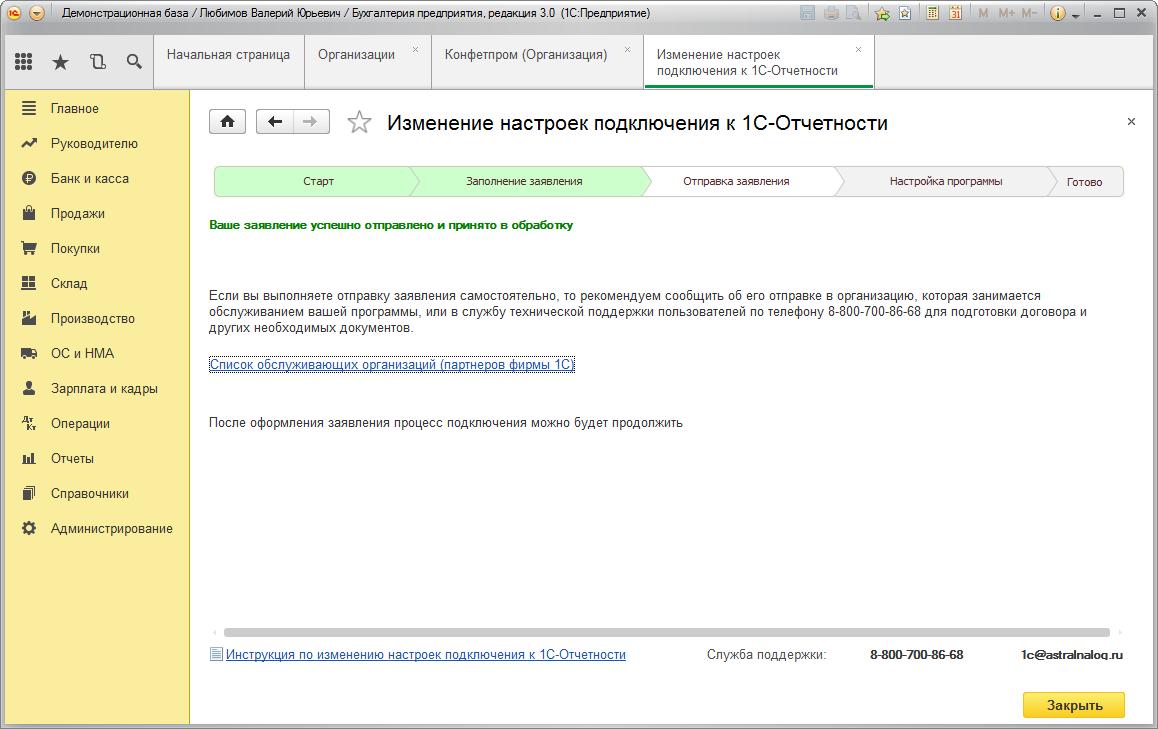Open the sections grid menu icon

[x=24, y=62]
